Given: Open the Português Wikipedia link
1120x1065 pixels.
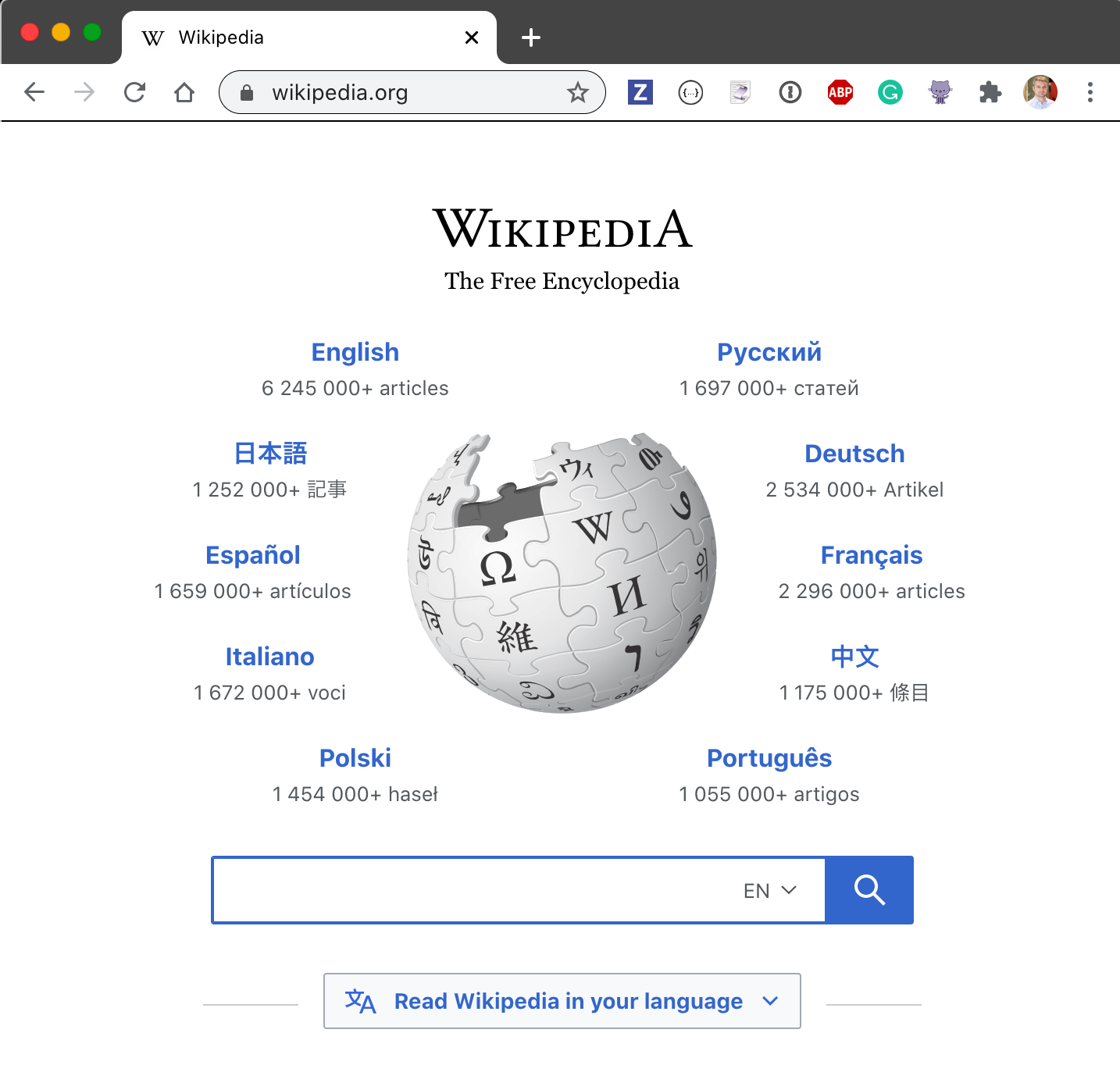Looking at the screenshot, I should tap(769, 758).
